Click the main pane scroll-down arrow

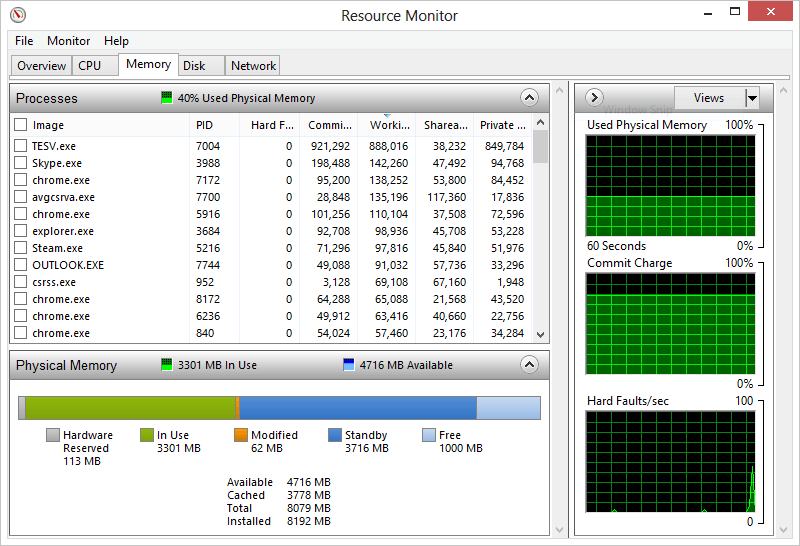tap(559, 530)
